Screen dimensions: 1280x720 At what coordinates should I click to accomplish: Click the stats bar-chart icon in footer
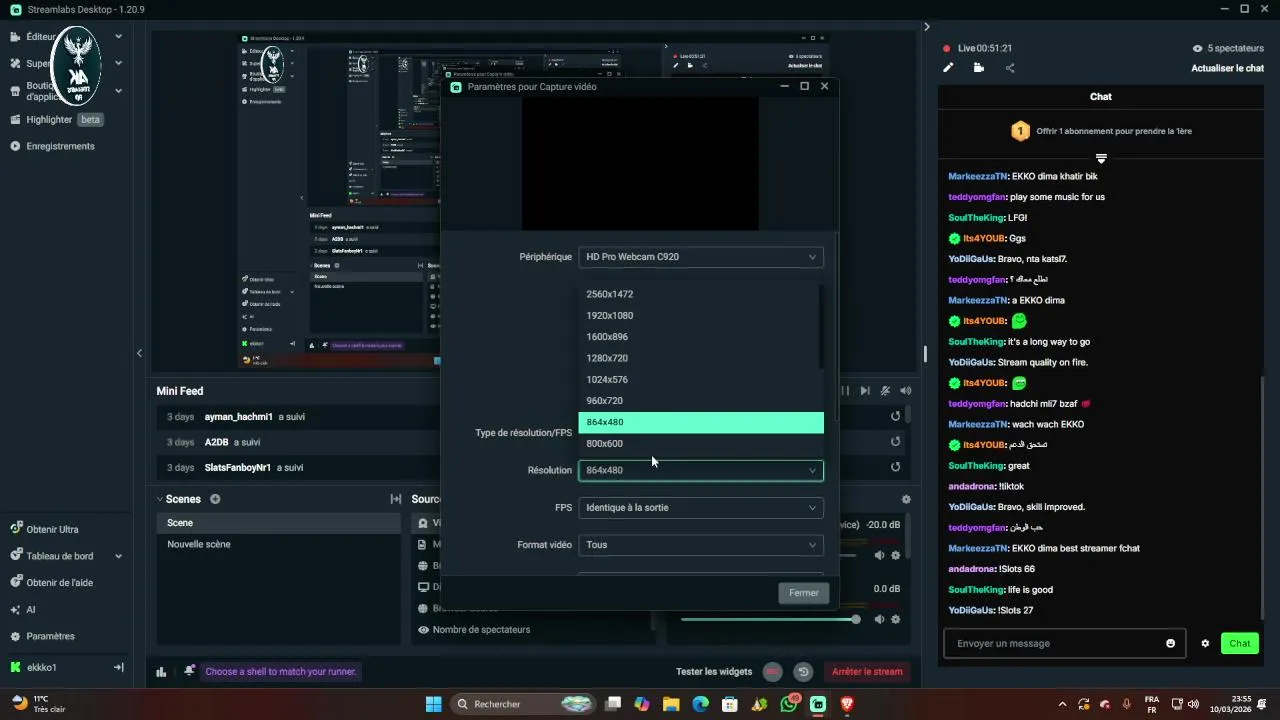pyautogui.click(x=161, y=672)
